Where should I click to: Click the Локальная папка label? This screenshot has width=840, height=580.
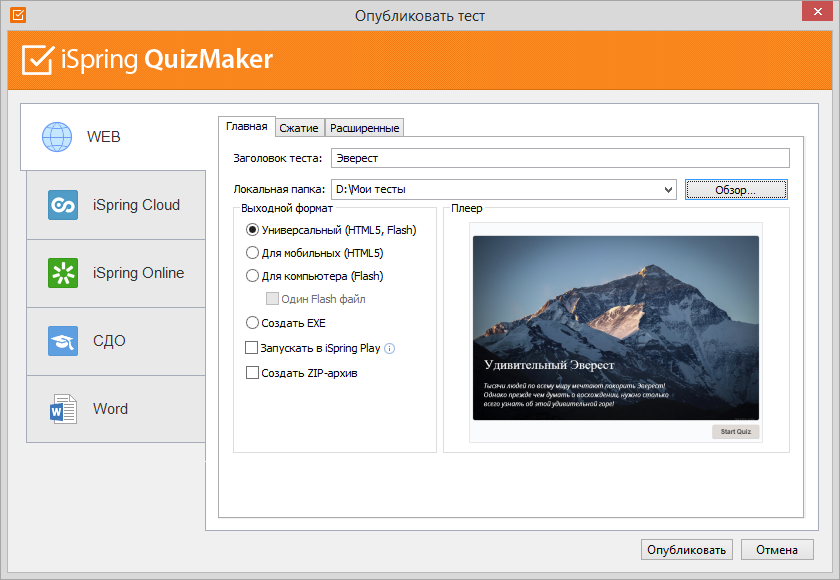point(279,189)
